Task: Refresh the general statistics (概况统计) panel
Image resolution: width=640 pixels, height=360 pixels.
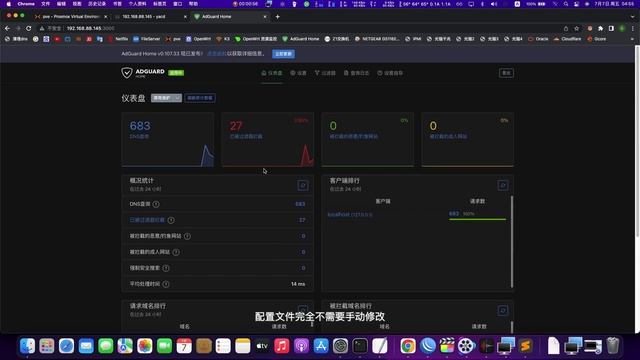Action: click(302, 185)
